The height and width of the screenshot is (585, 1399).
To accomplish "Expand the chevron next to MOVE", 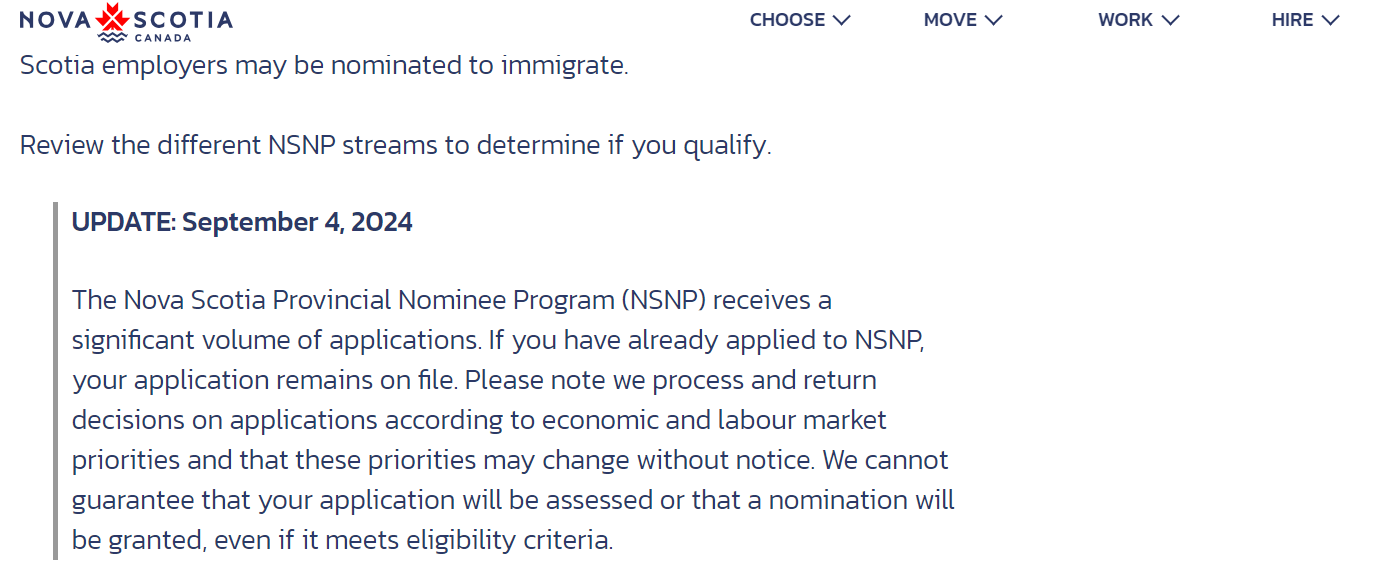I will [993, 20].
